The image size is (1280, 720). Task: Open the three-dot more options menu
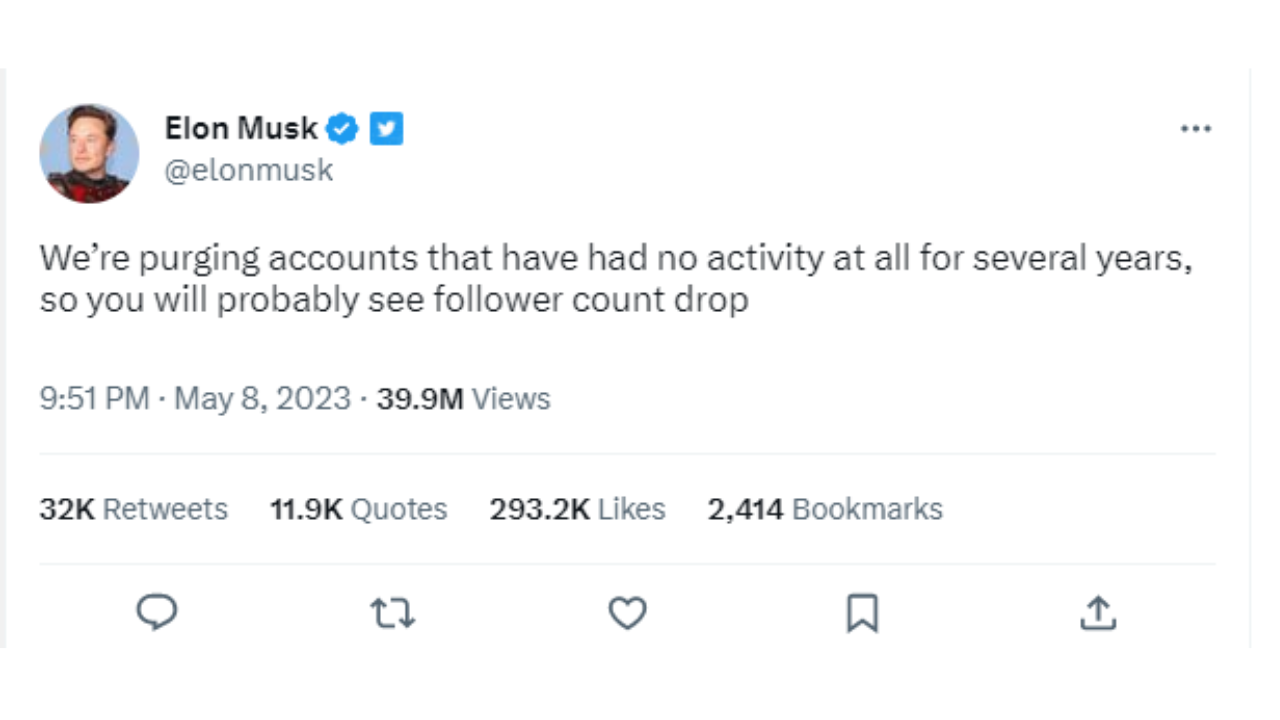[x=1195, y=129]
